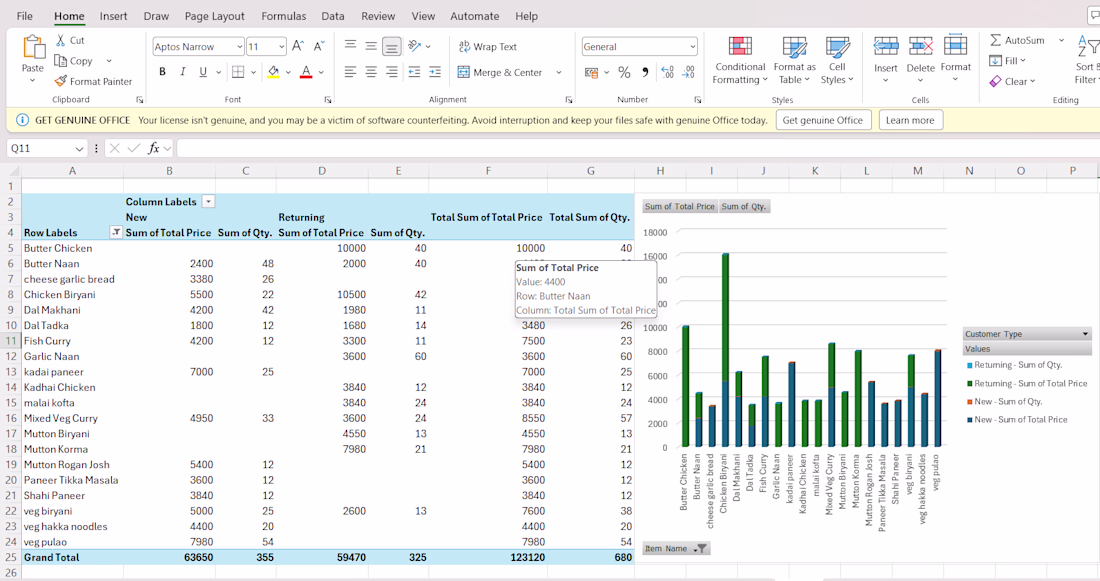This screenshot has height=581, width=1100.
Task: Open Conditional Formatting menu
Action: tap(740, 60)
